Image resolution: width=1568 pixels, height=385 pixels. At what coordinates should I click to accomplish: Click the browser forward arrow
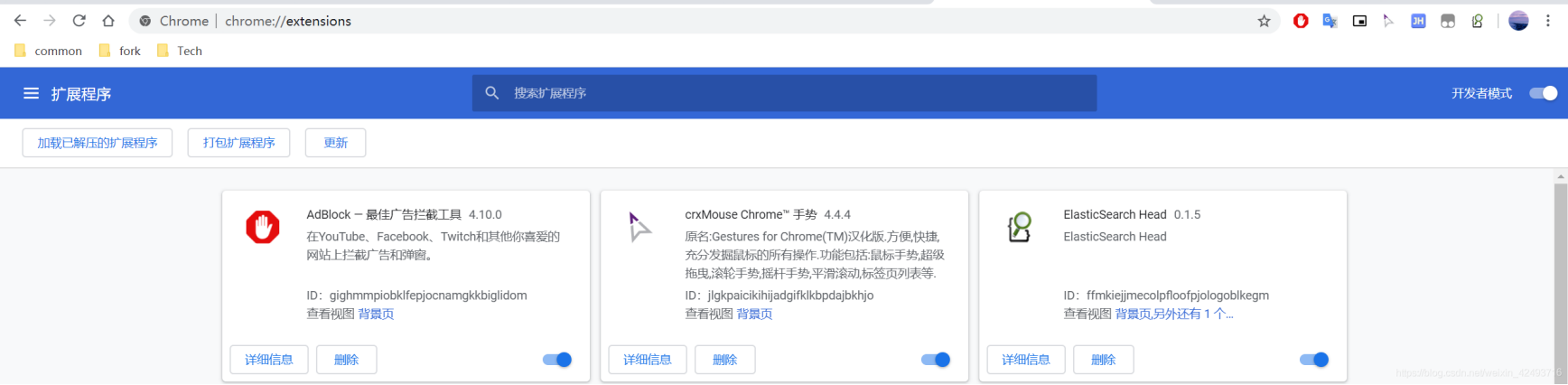pos(50,21)
